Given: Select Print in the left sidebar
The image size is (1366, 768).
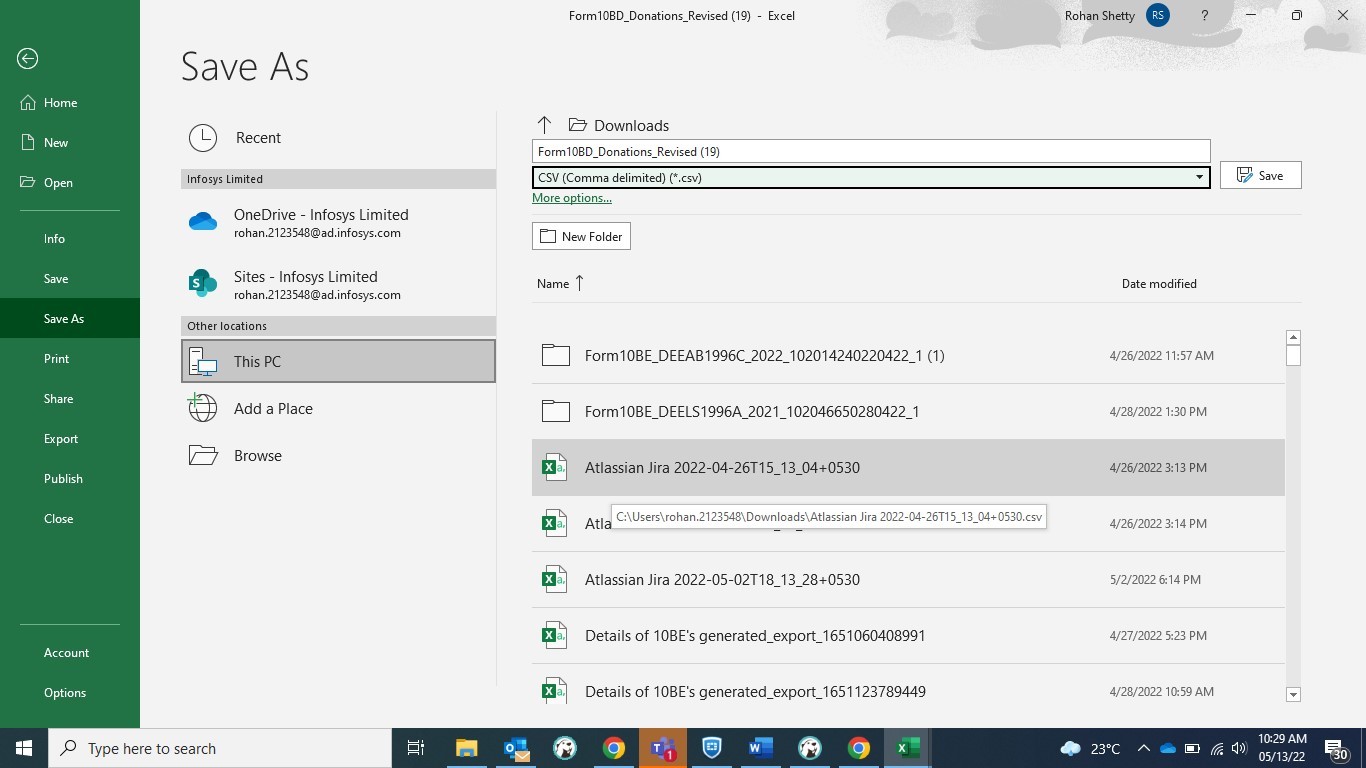Looking at the screenshot, I should [x=57, y=358].
